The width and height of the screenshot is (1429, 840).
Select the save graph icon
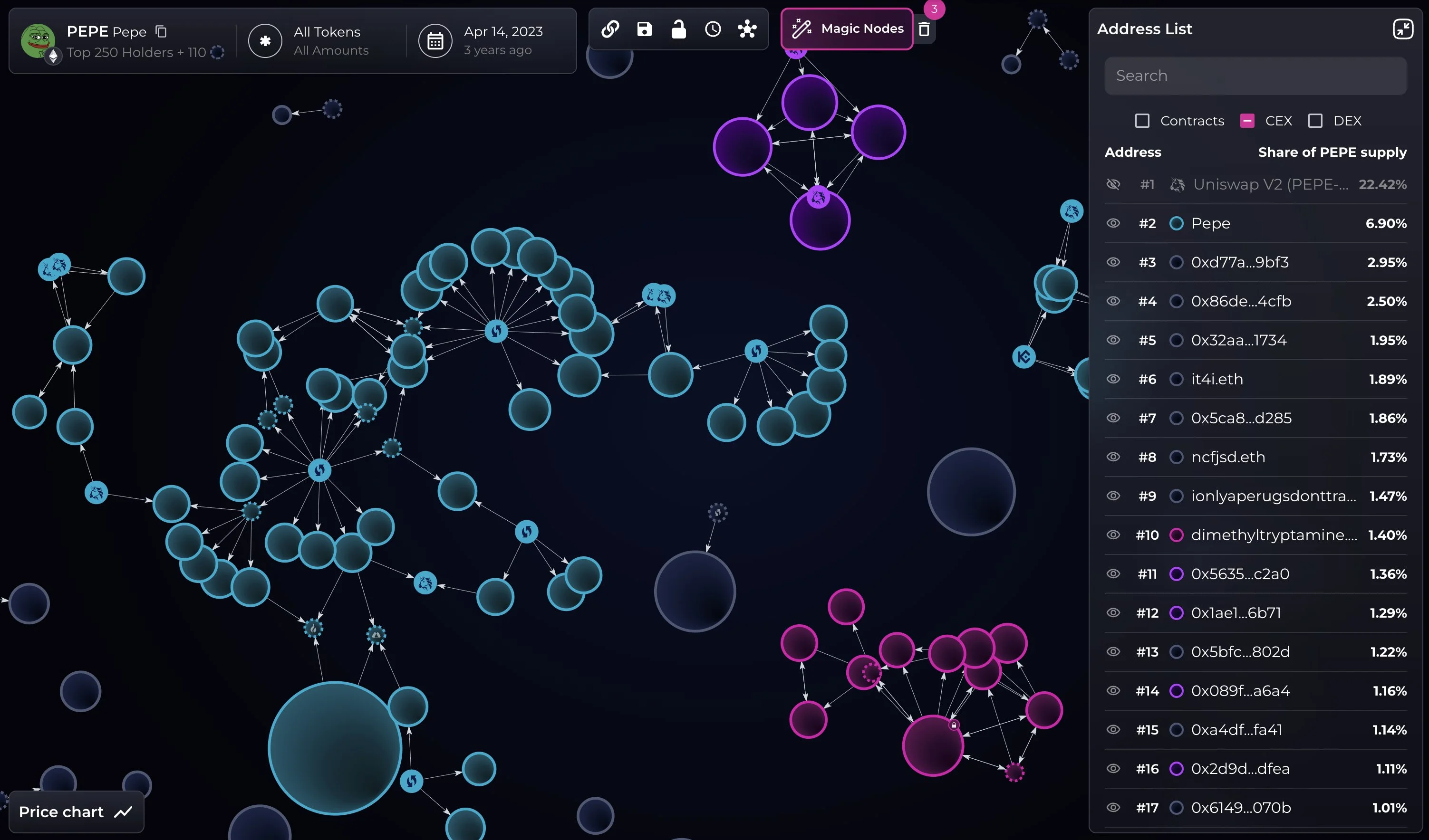coord(644,29)
